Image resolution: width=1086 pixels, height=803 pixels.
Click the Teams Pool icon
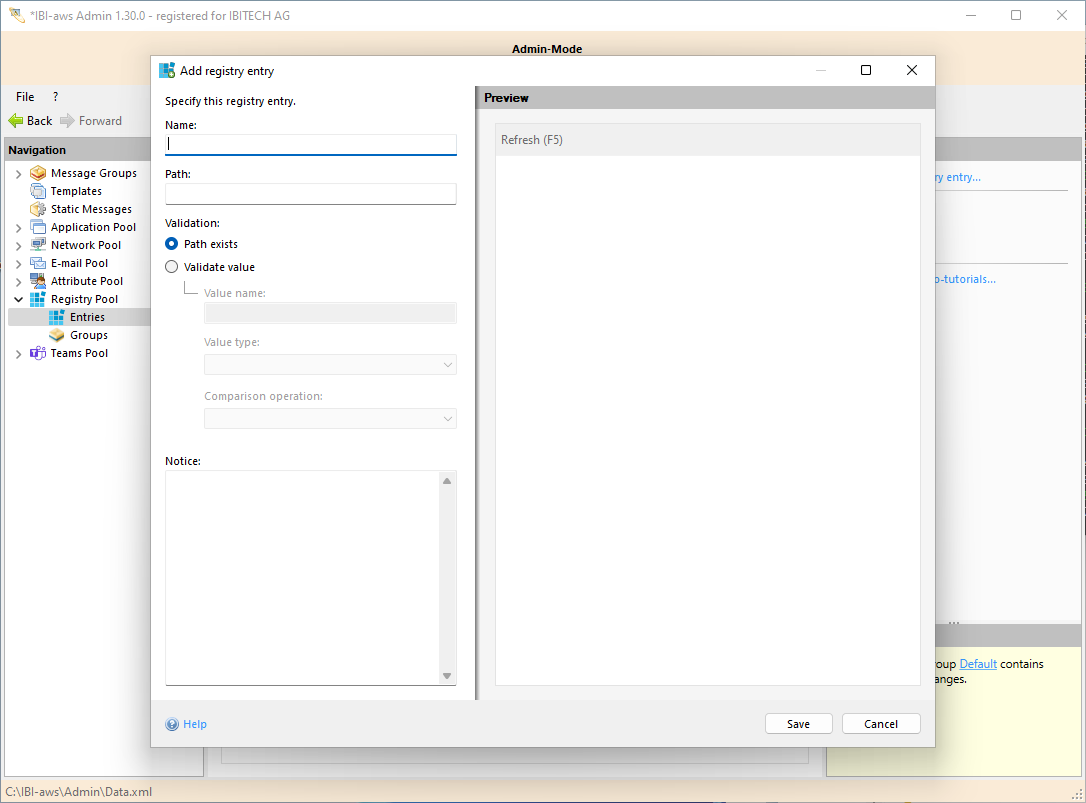pyautogui.click(x=38, y=353)
